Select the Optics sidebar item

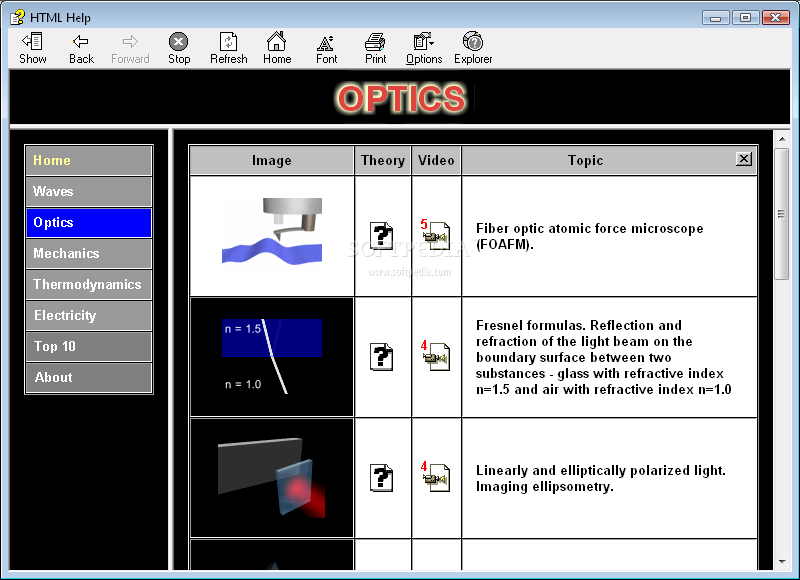coord(89,222)
